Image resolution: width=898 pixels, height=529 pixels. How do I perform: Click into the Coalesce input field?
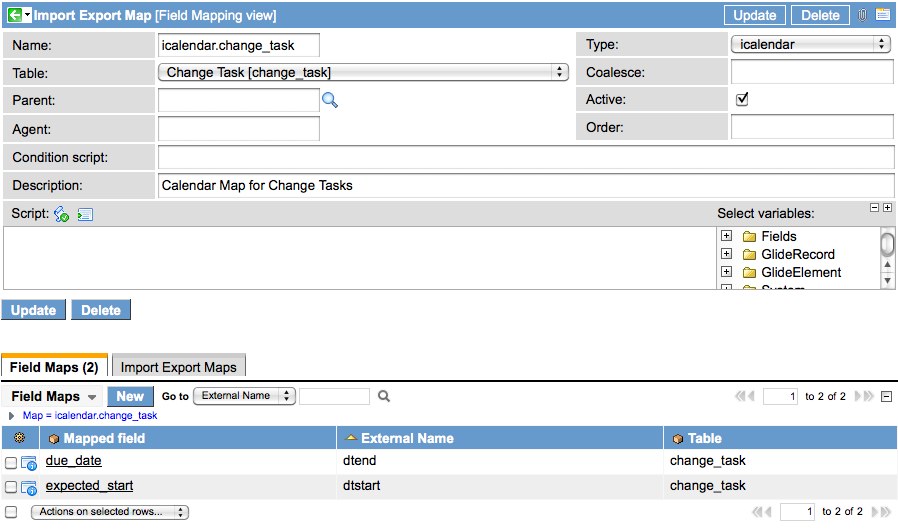click(x=811, y=72)
